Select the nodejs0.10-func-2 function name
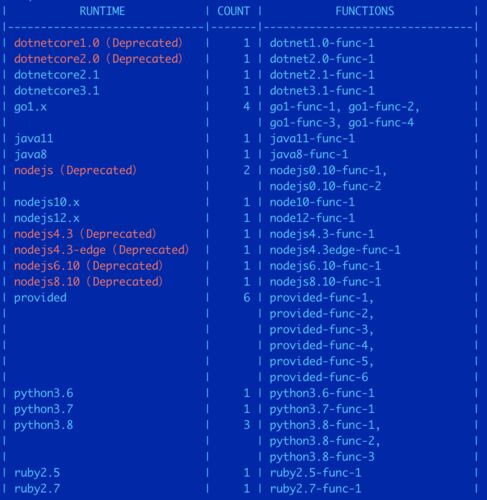 [x=325, y=186]
